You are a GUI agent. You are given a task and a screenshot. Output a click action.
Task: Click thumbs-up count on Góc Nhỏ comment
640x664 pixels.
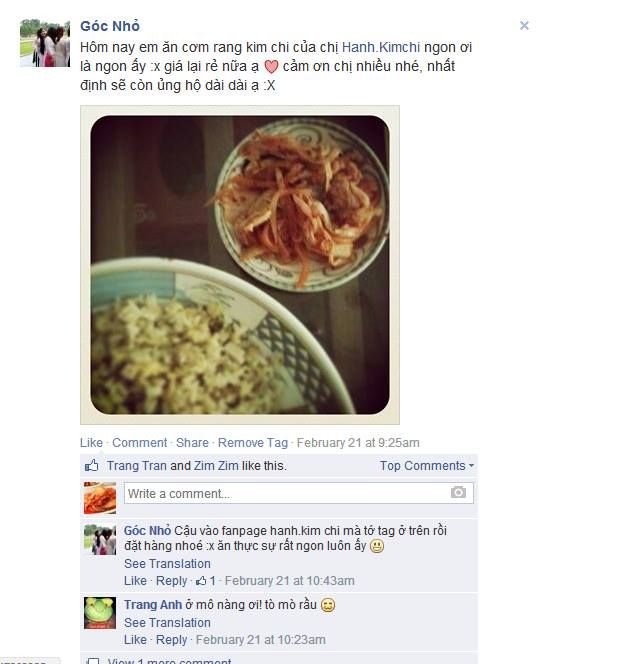click(x=205, y=581)
